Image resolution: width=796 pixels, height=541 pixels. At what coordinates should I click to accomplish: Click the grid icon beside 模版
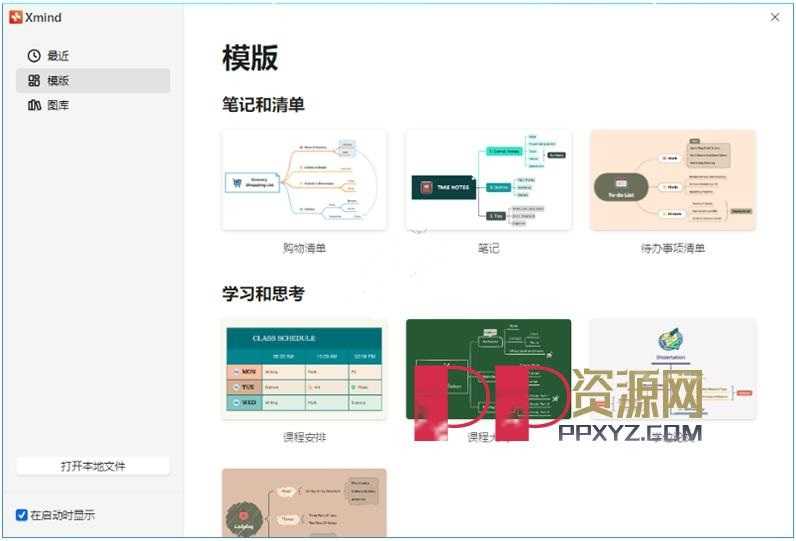click(34, 81)
